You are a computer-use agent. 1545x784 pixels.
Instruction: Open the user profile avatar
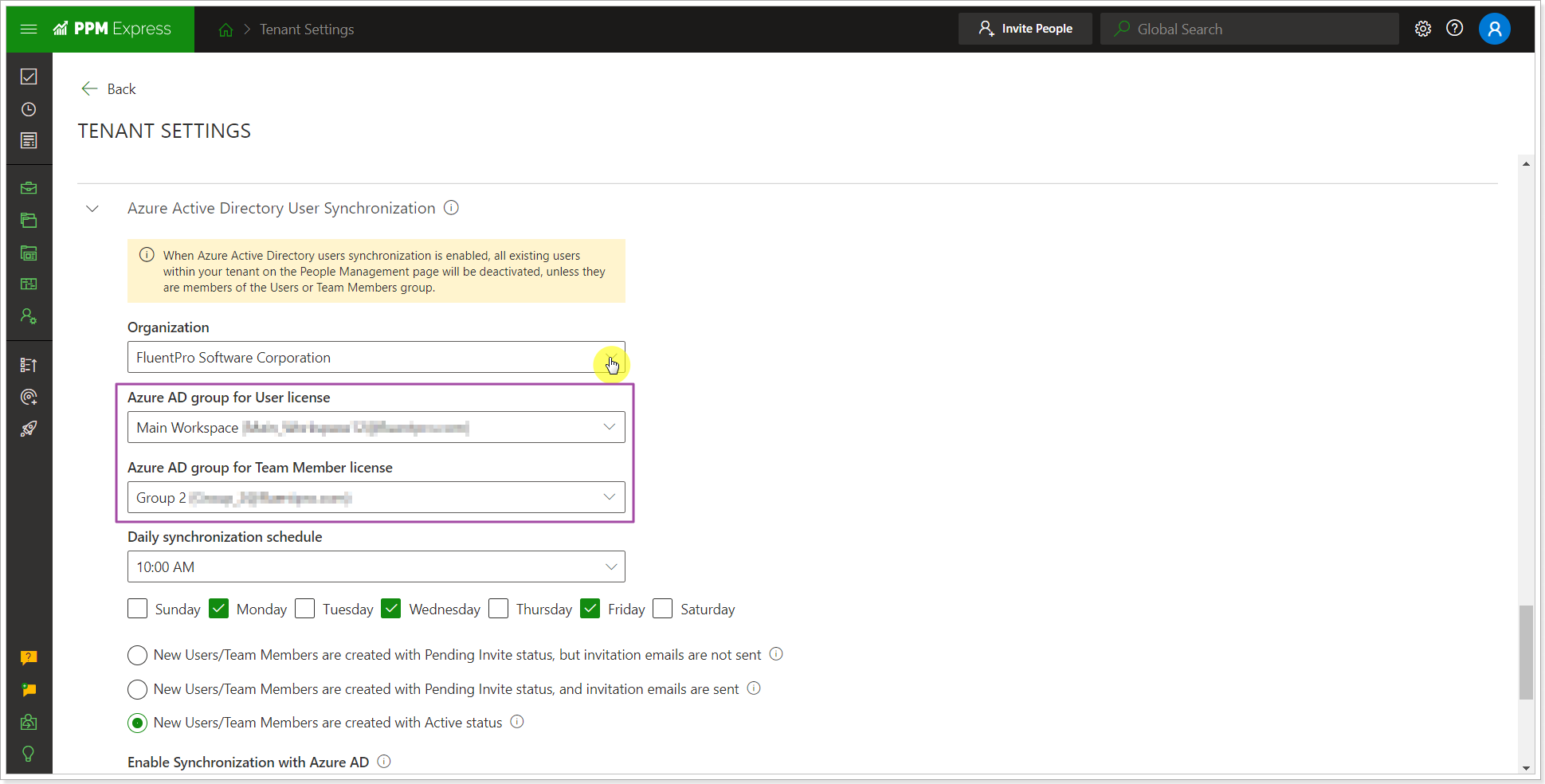(1495, 29)
